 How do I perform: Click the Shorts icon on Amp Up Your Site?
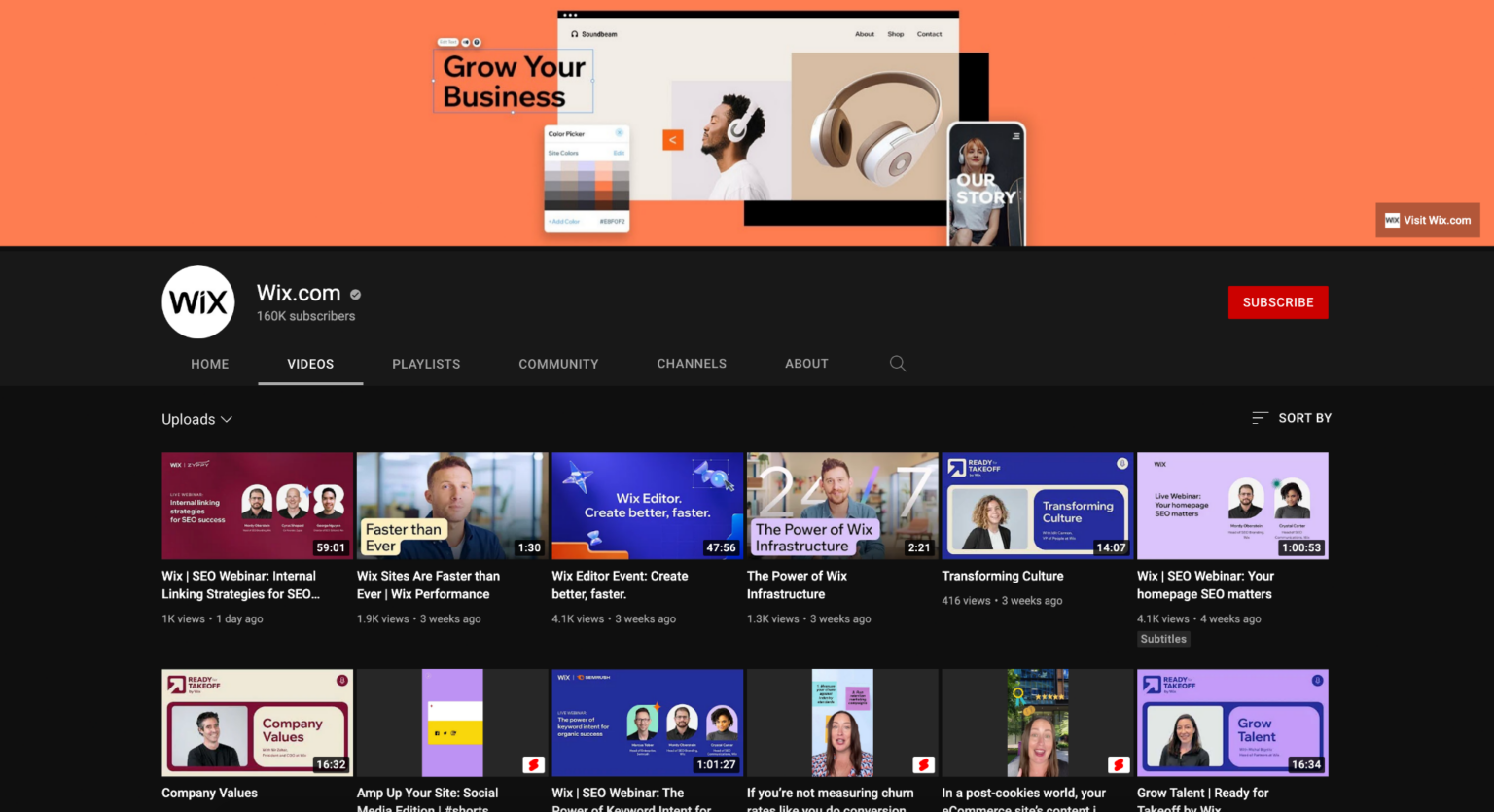point(531,764)
